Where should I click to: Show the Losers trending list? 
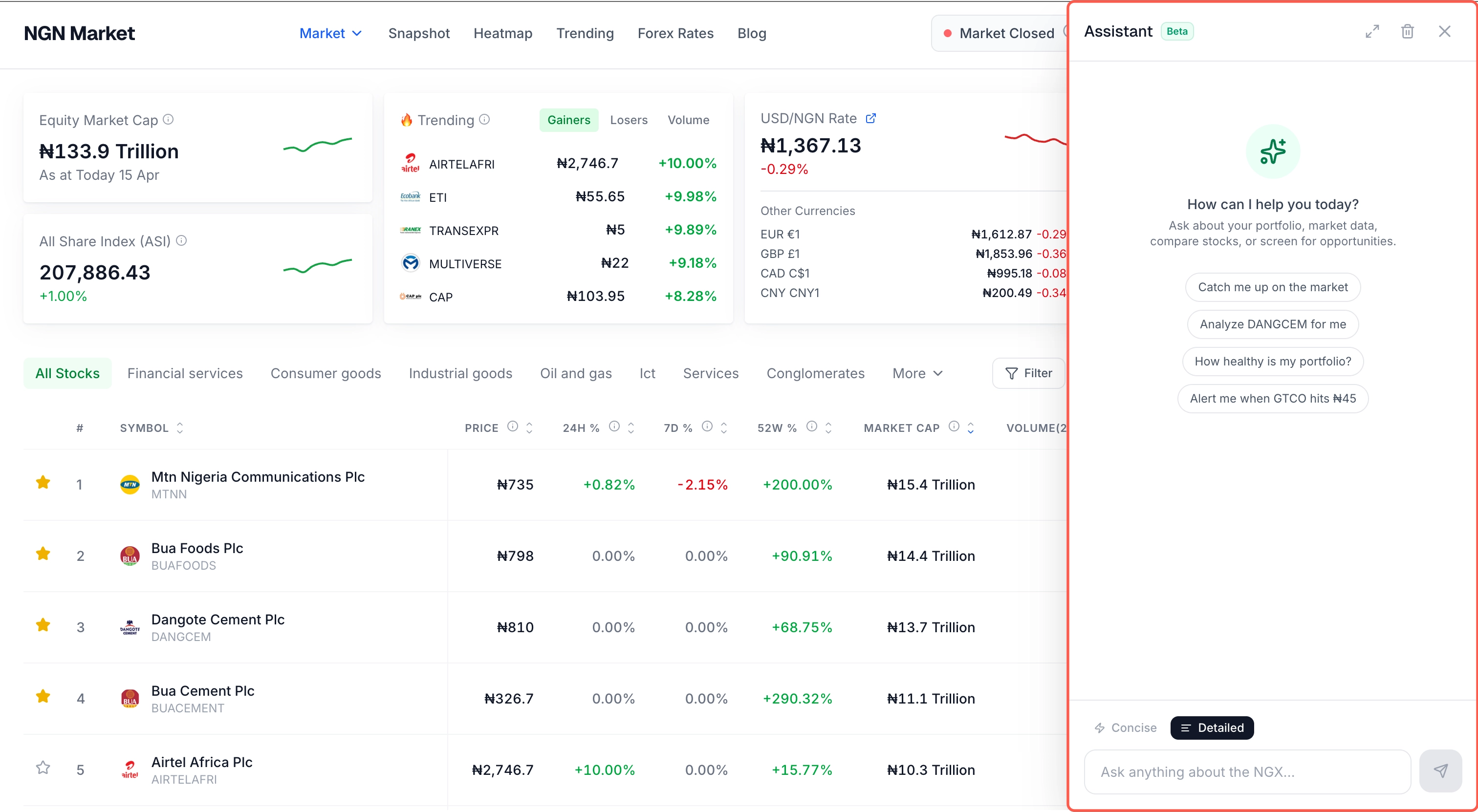(x=629, y=119)
